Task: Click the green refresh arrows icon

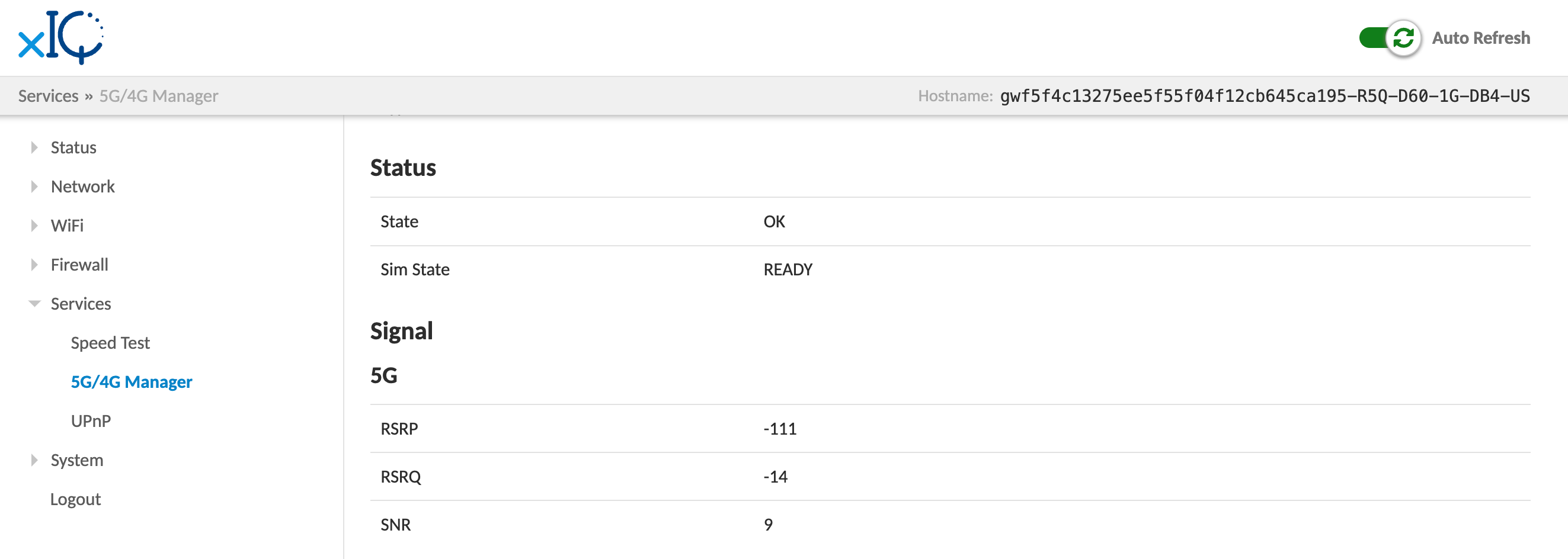Action: (1403, 38)
